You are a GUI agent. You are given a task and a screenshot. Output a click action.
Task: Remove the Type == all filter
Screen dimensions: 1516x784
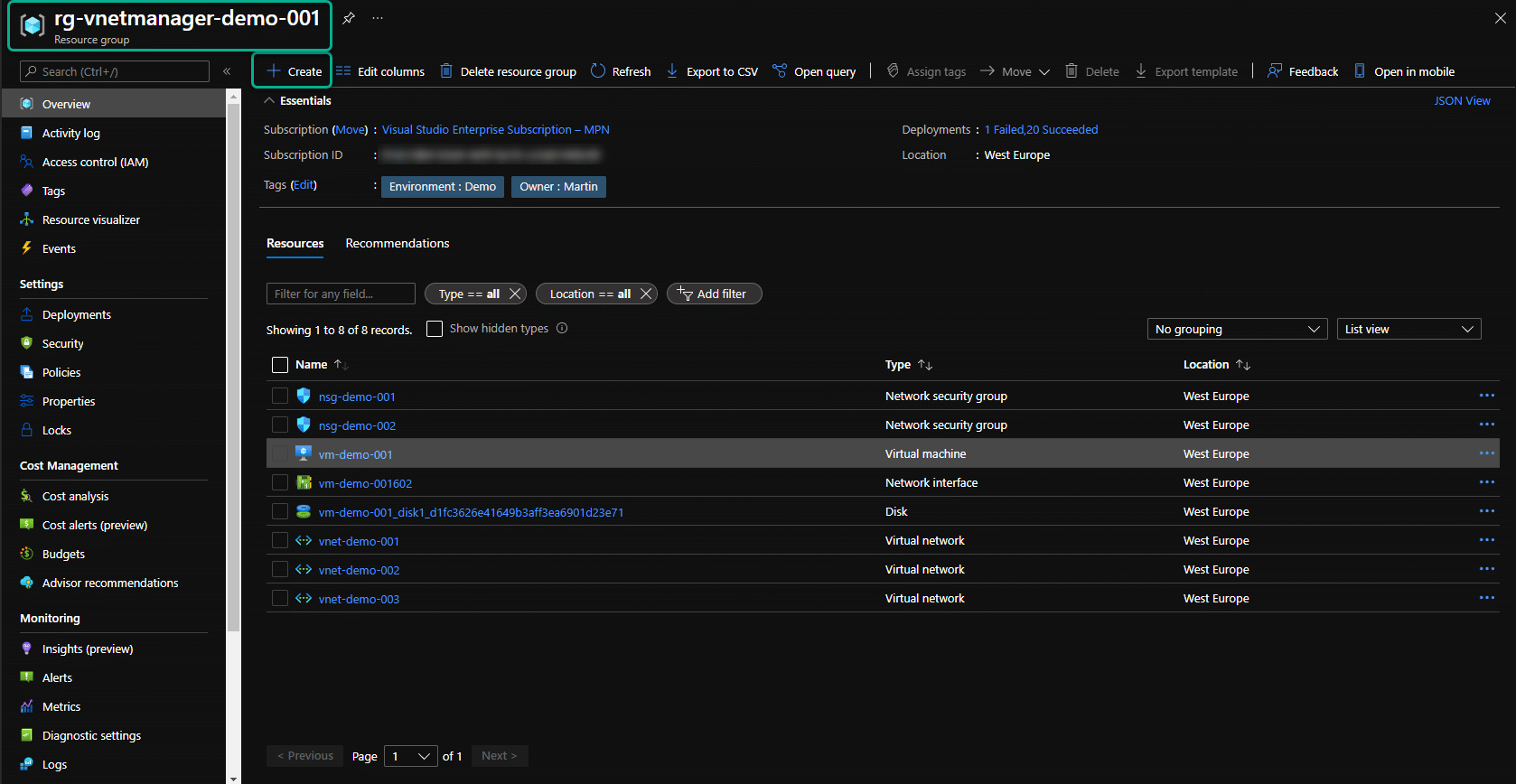[x=515, y=294]
